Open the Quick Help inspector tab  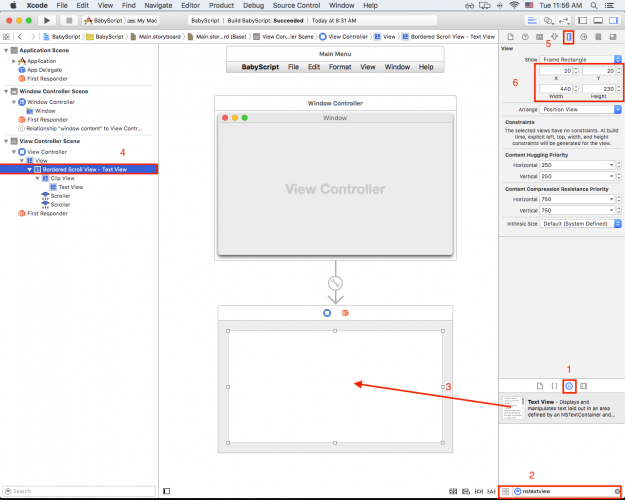[525, 37]
